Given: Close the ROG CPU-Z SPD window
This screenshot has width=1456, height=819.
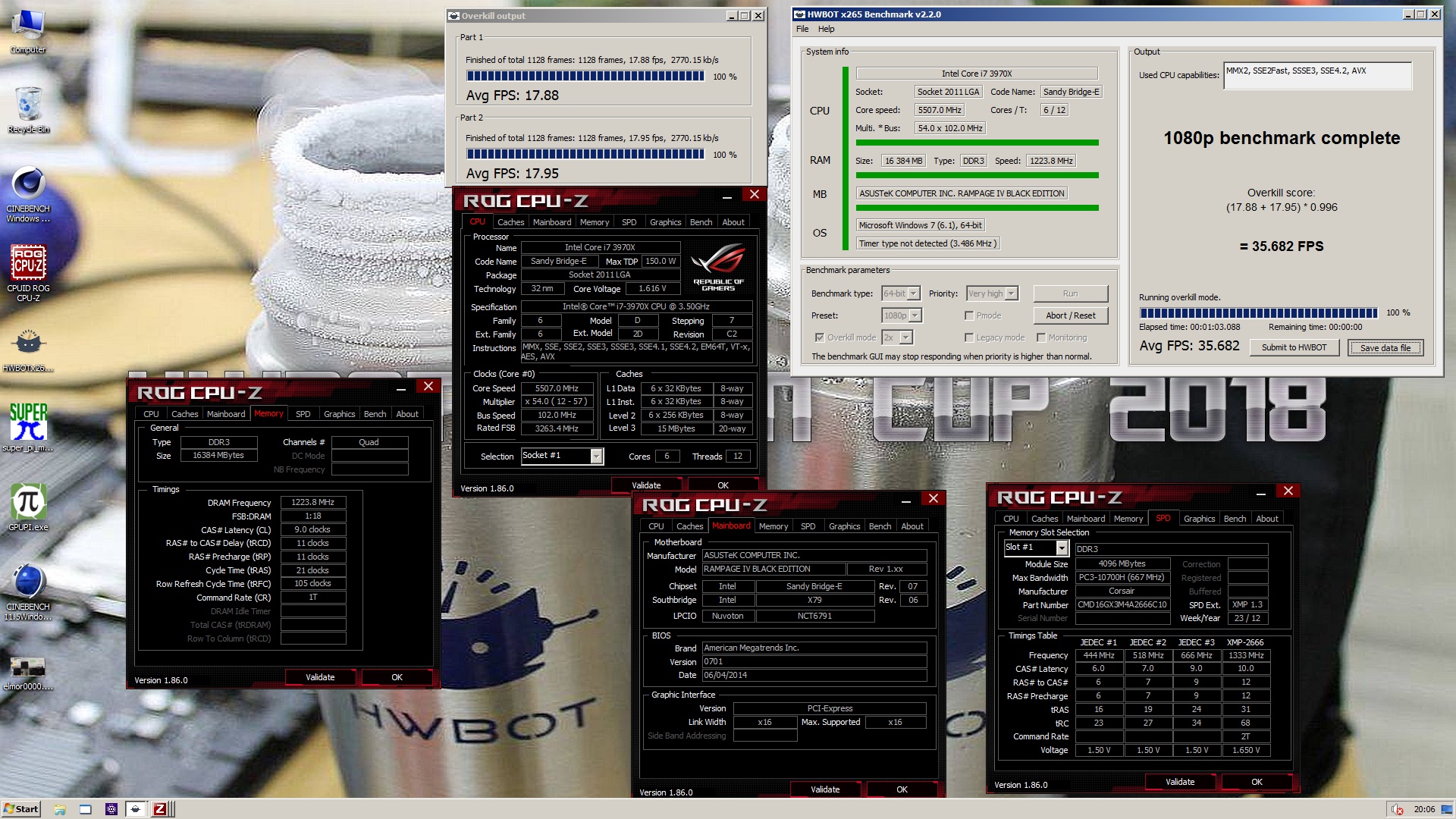Looking at the screenshot, I should (x=1288, y=491).
